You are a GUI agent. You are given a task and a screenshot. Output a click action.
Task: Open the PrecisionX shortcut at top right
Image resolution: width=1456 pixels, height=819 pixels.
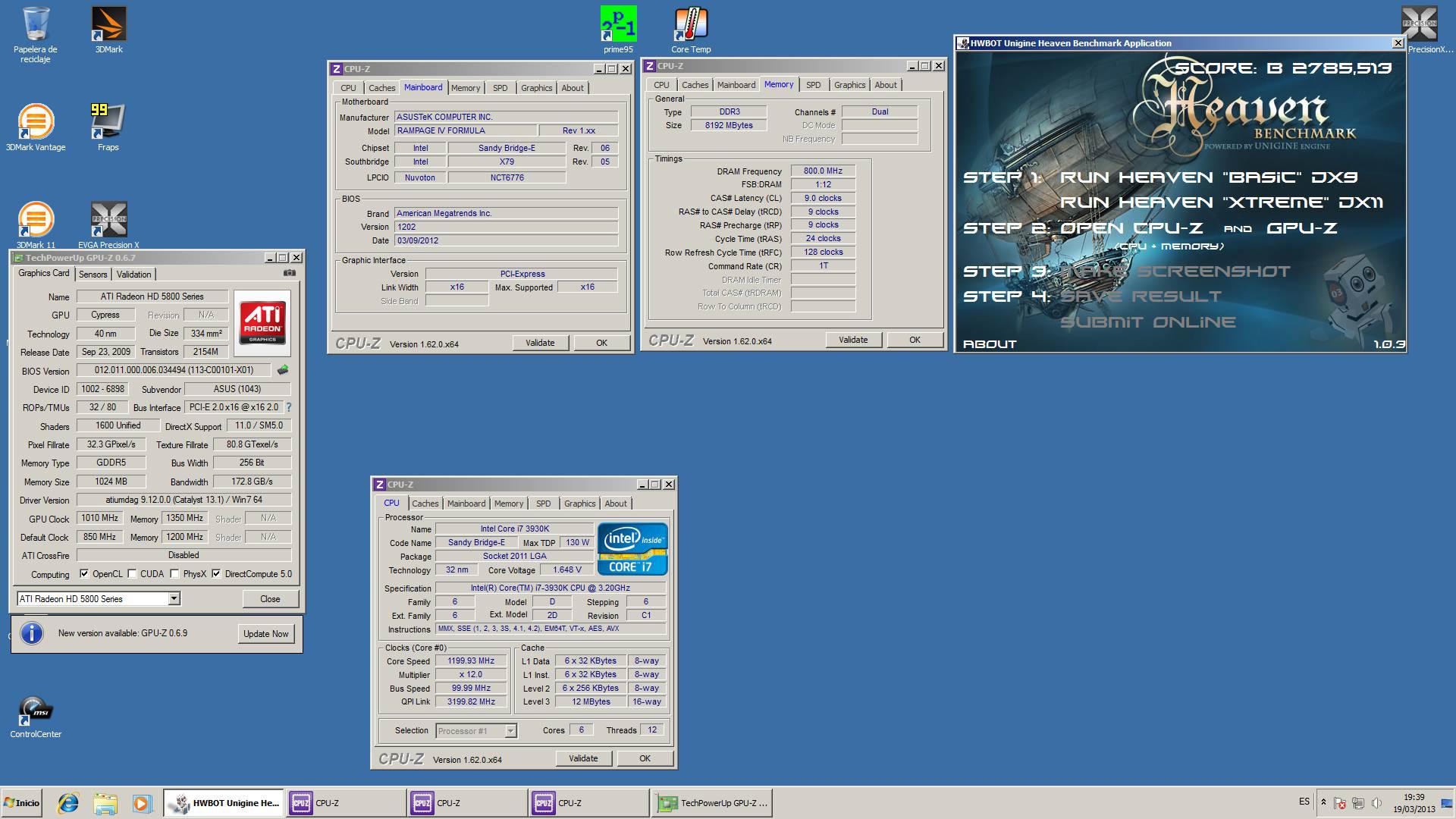pos(1419,30)
